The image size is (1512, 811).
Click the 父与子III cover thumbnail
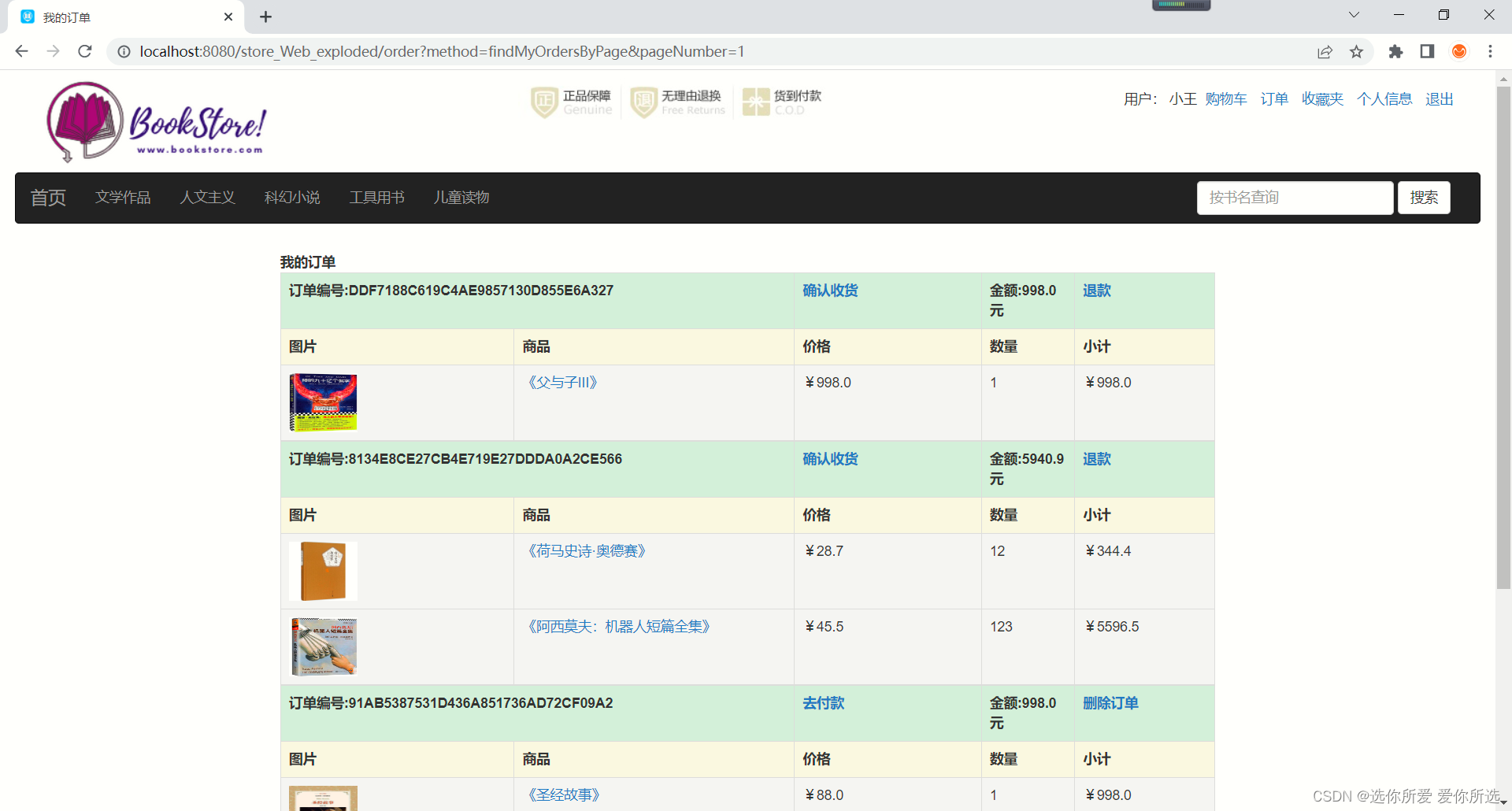coord(323,402)
